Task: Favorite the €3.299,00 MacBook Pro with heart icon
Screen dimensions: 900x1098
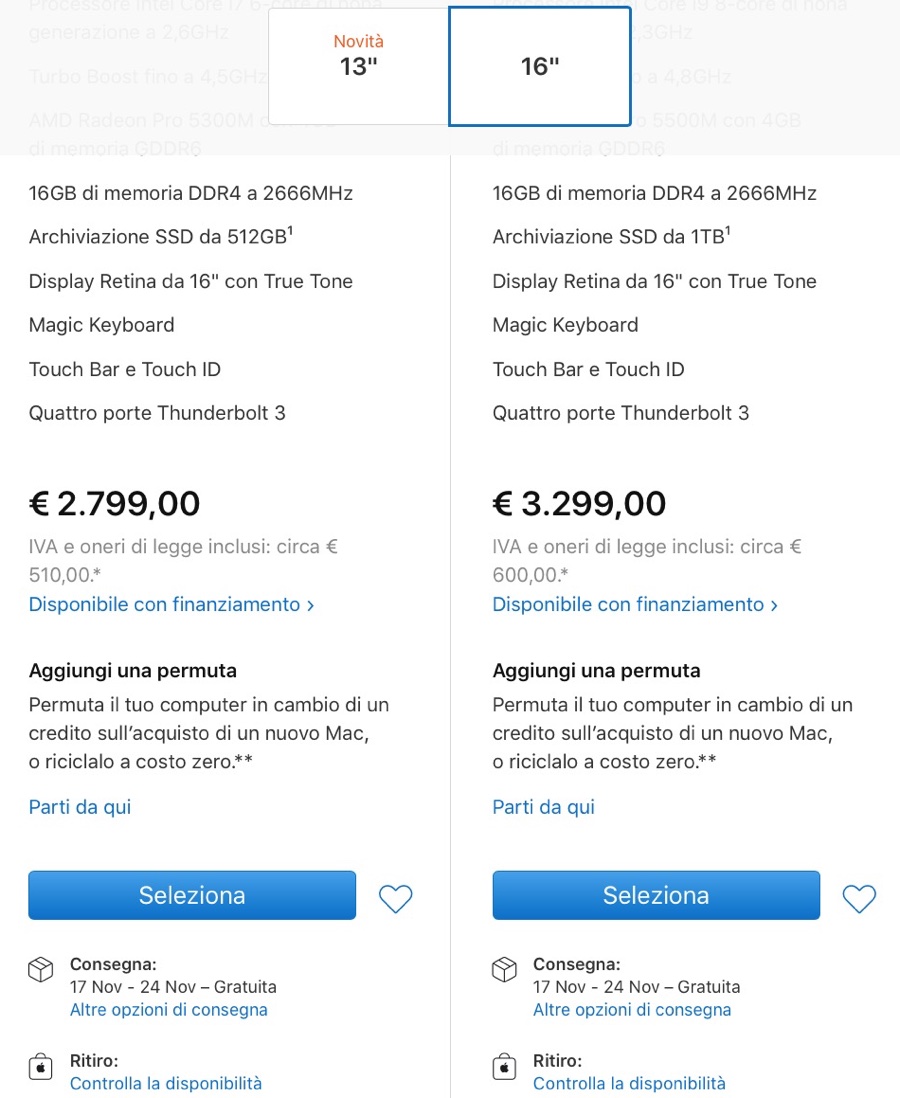Action: click(859, 898)
